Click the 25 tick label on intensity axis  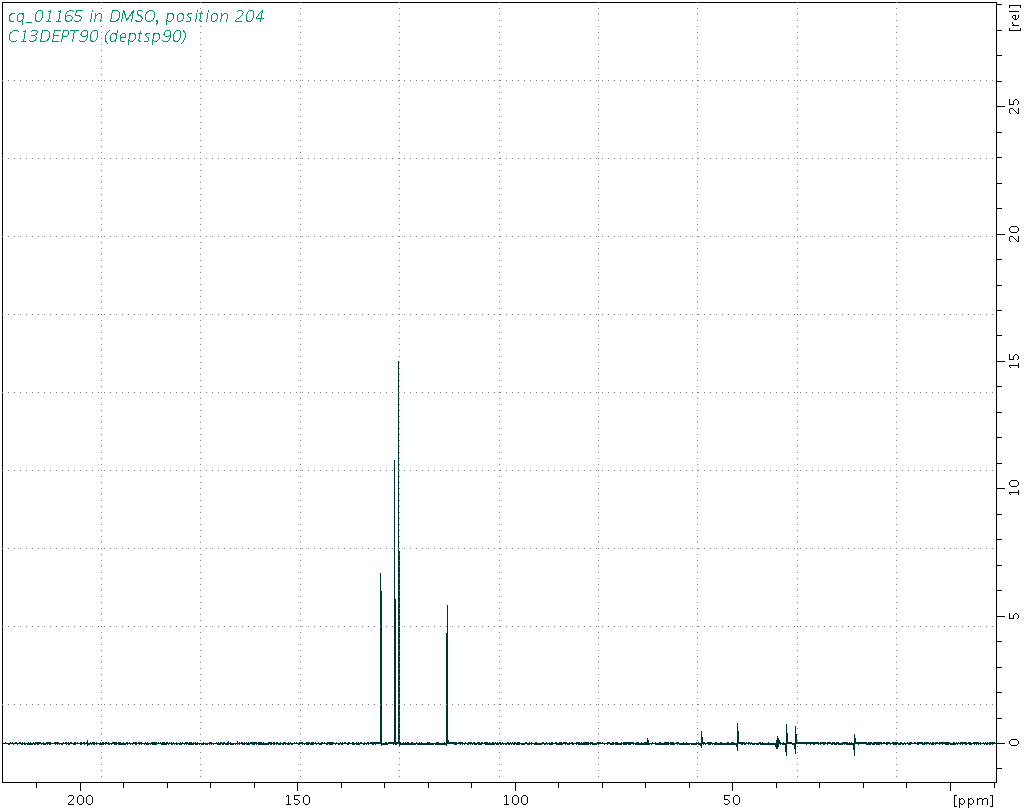[x=1014, y=105]
